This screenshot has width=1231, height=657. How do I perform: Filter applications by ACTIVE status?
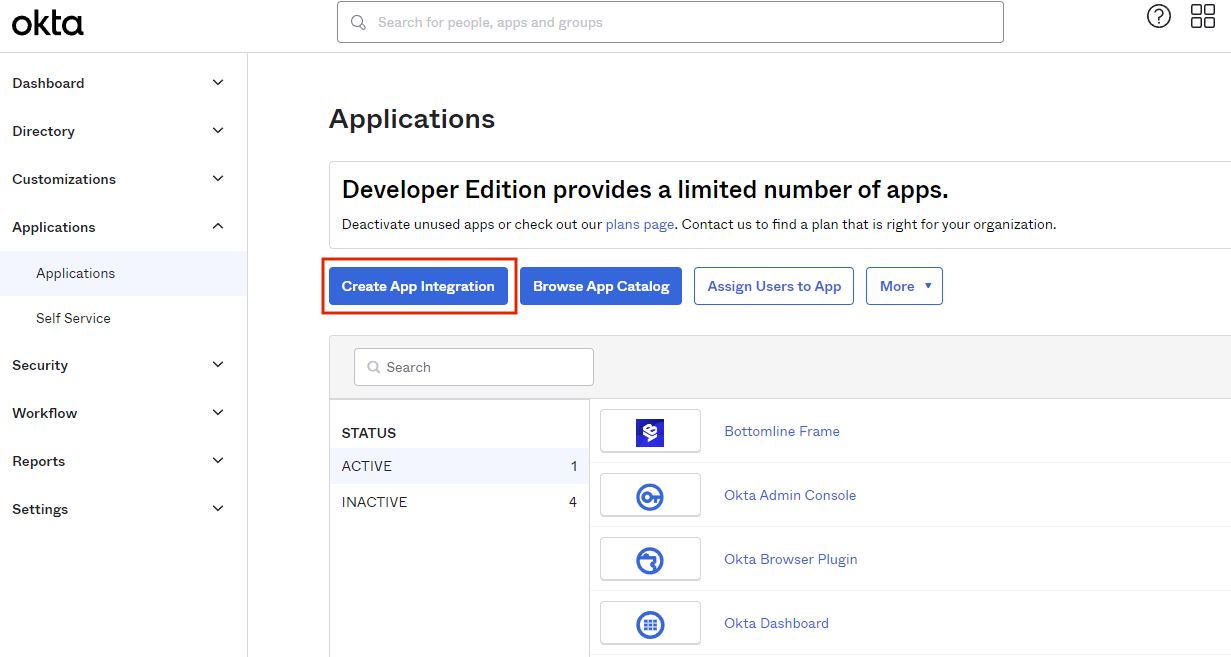tap(367, 466)
